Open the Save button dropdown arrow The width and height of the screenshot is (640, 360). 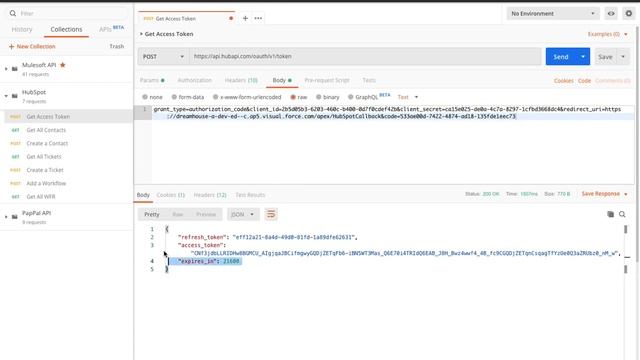(x=623, y=57)
